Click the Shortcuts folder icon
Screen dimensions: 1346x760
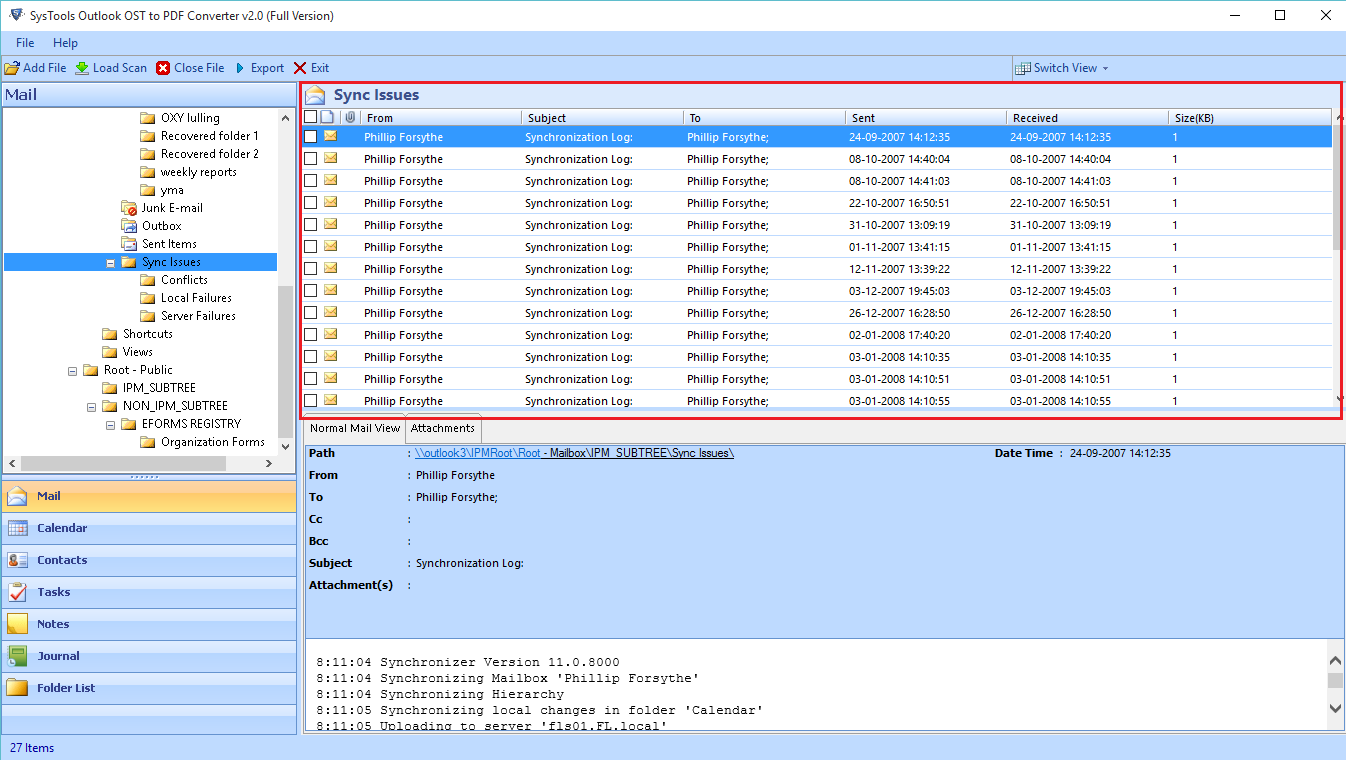(x=110, y=334)
